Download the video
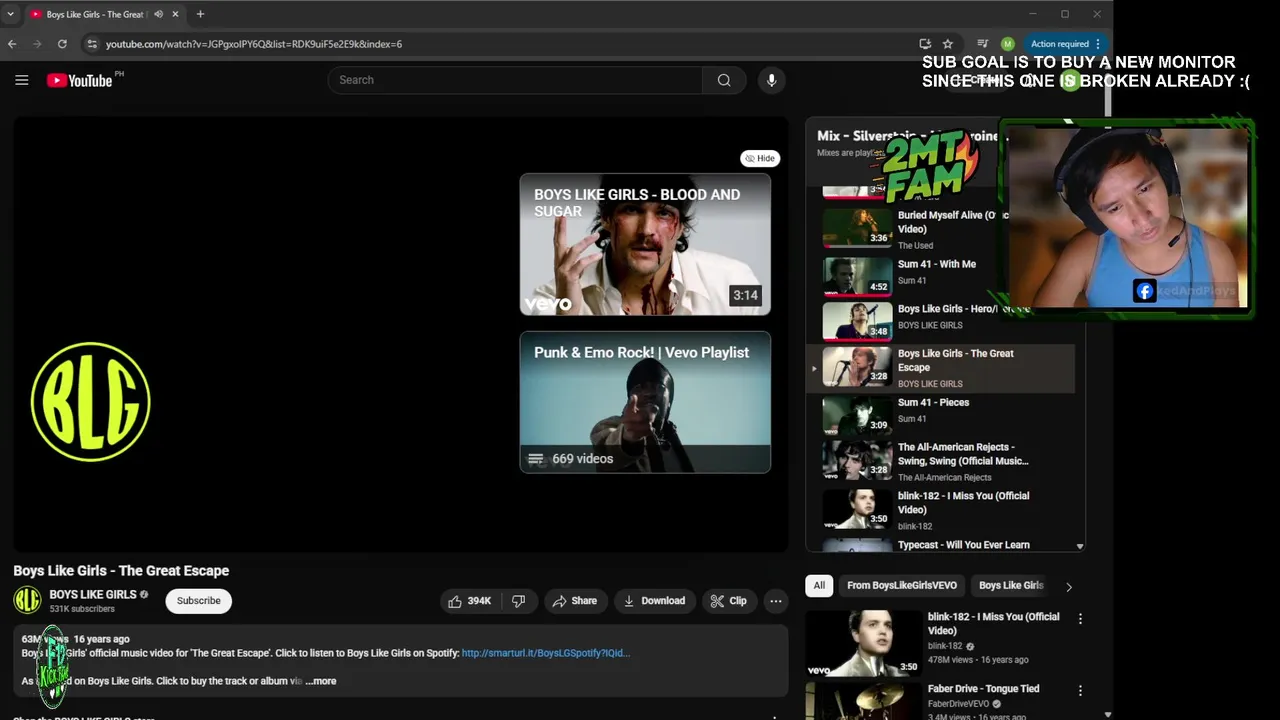The image size is (1280, 720). [x=654, y=601]
